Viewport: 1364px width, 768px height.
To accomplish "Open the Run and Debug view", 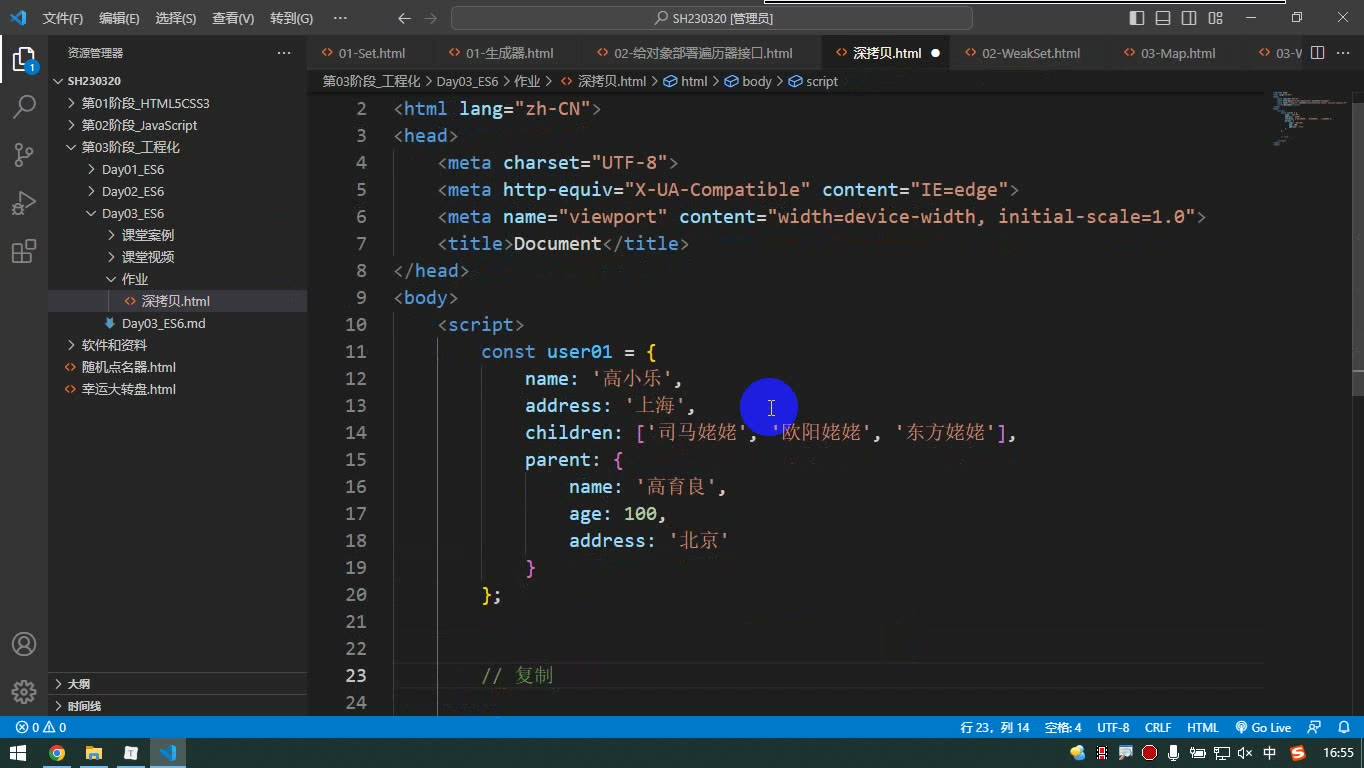I will pyautogui.click(x=24, y=203).
